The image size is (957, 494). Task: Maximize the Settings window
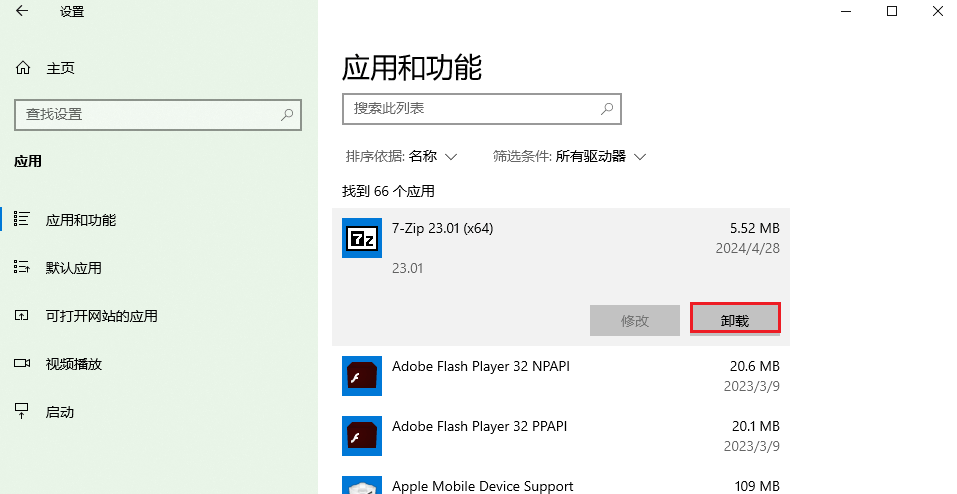coord(892,11)
